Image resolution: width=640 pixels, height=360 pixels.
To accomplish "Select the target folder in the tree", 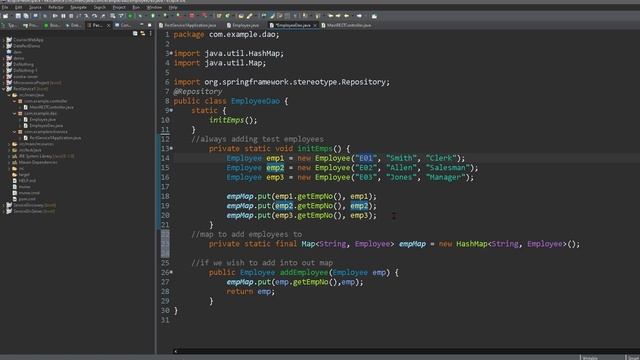I will [24, 174].
